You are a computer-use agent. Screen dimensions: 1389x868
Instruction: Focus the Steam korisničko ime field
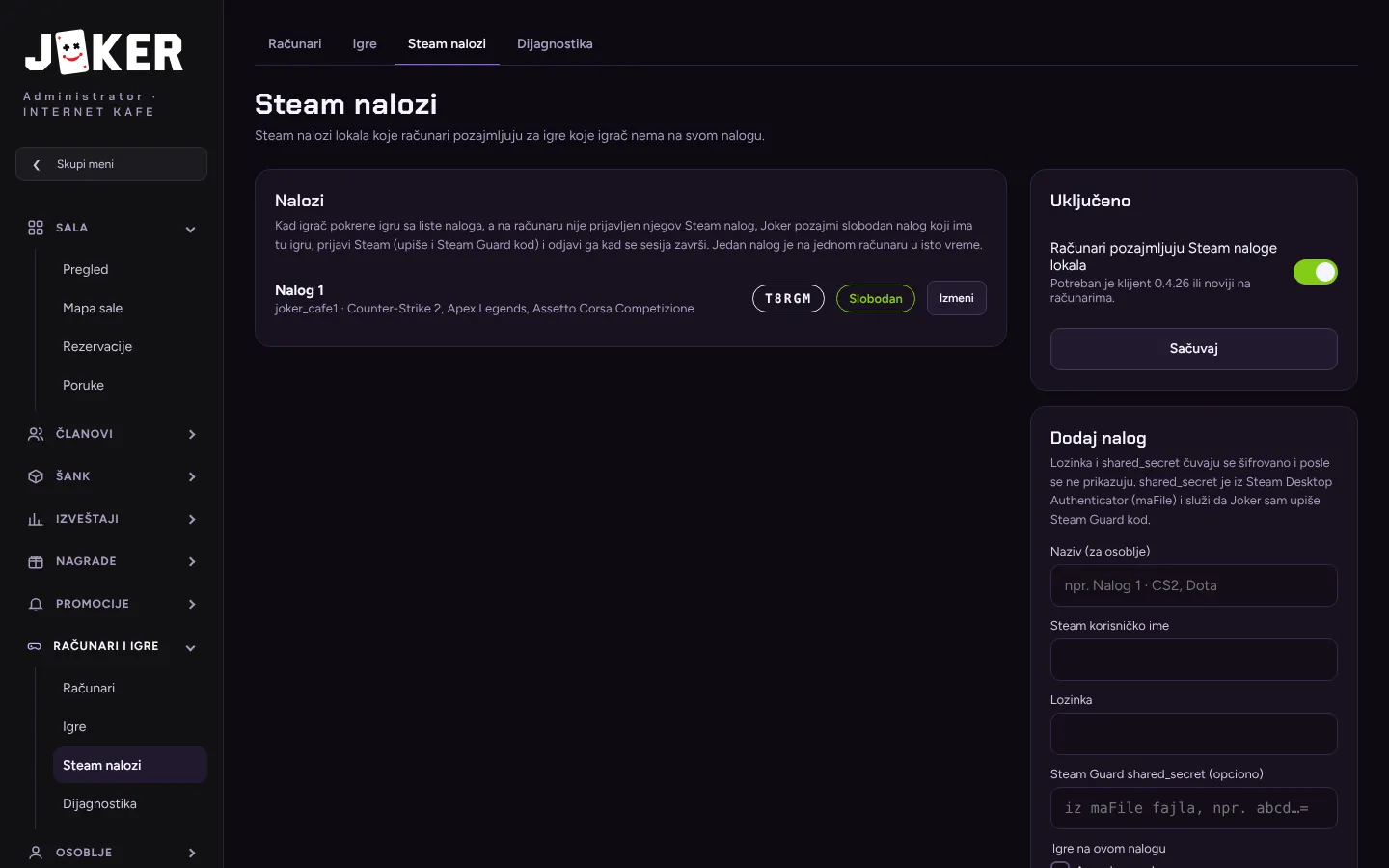(1193, 660)
